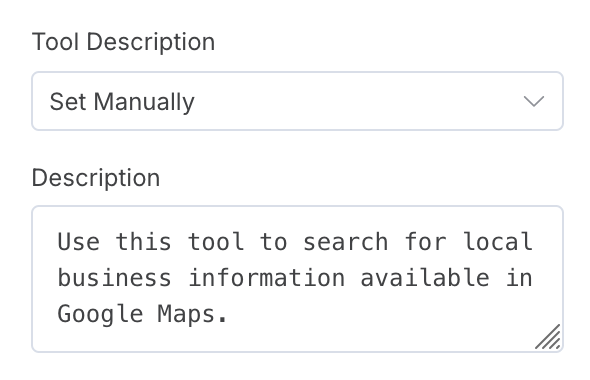Place cursor on the word 'local'
590x380 pixels.
point(497,242)
